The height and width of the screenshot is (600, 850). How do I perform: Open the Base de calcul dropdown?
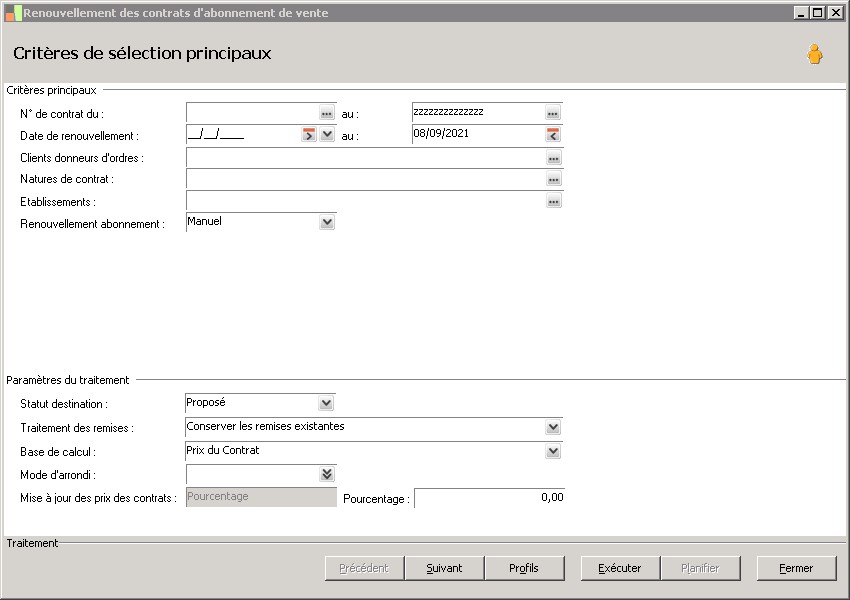pos(553,451)
